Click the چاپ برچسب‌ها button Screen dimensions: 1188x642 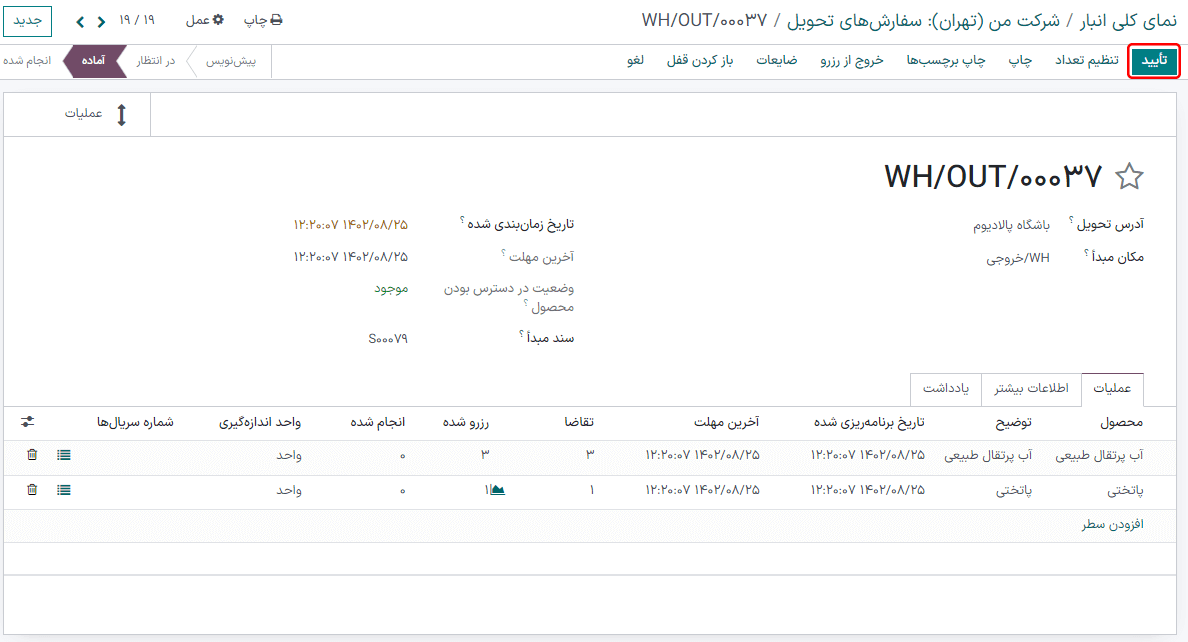946,61
